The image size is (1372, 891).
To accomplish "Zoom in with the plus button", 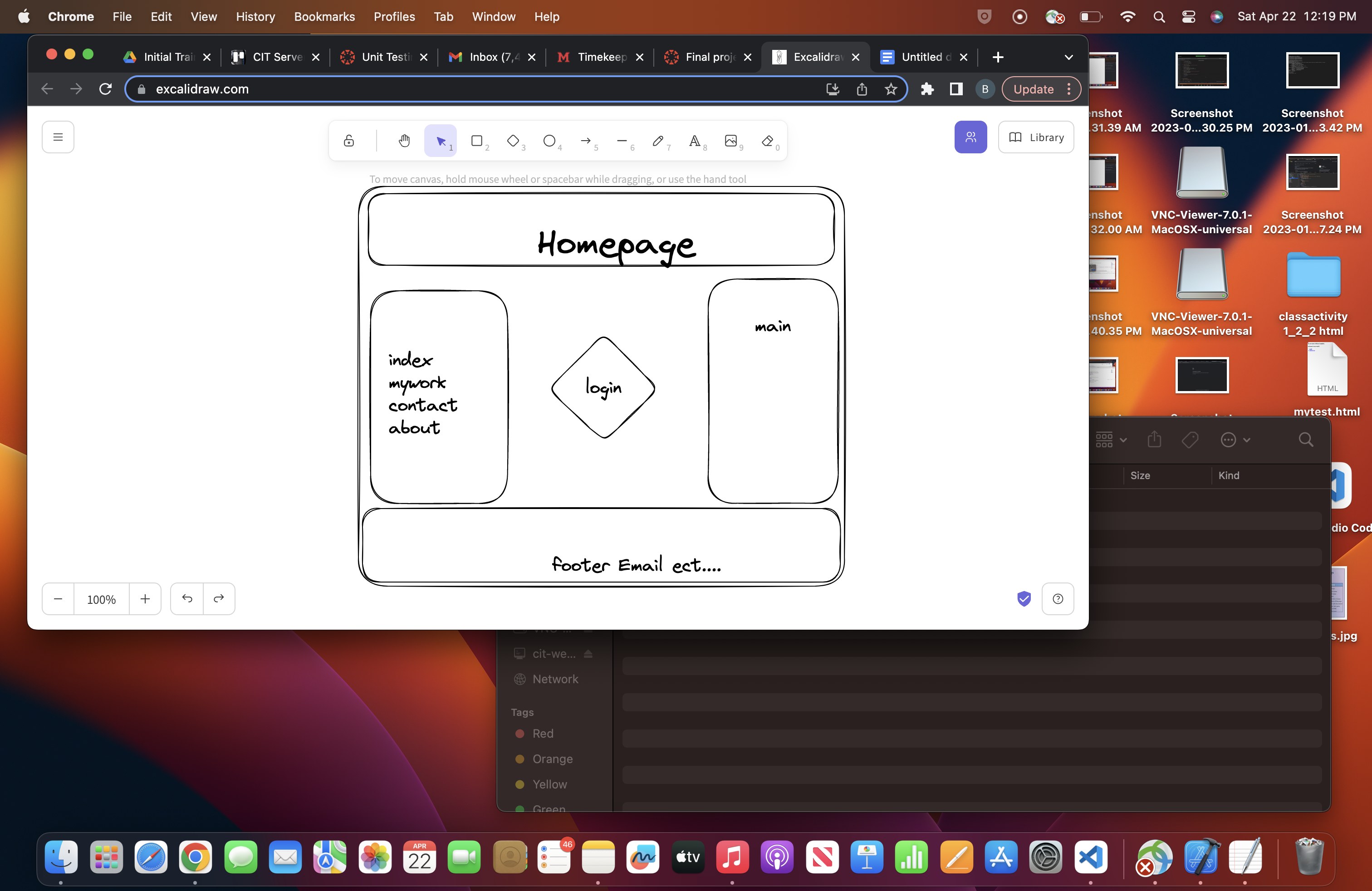I will 145,599.
